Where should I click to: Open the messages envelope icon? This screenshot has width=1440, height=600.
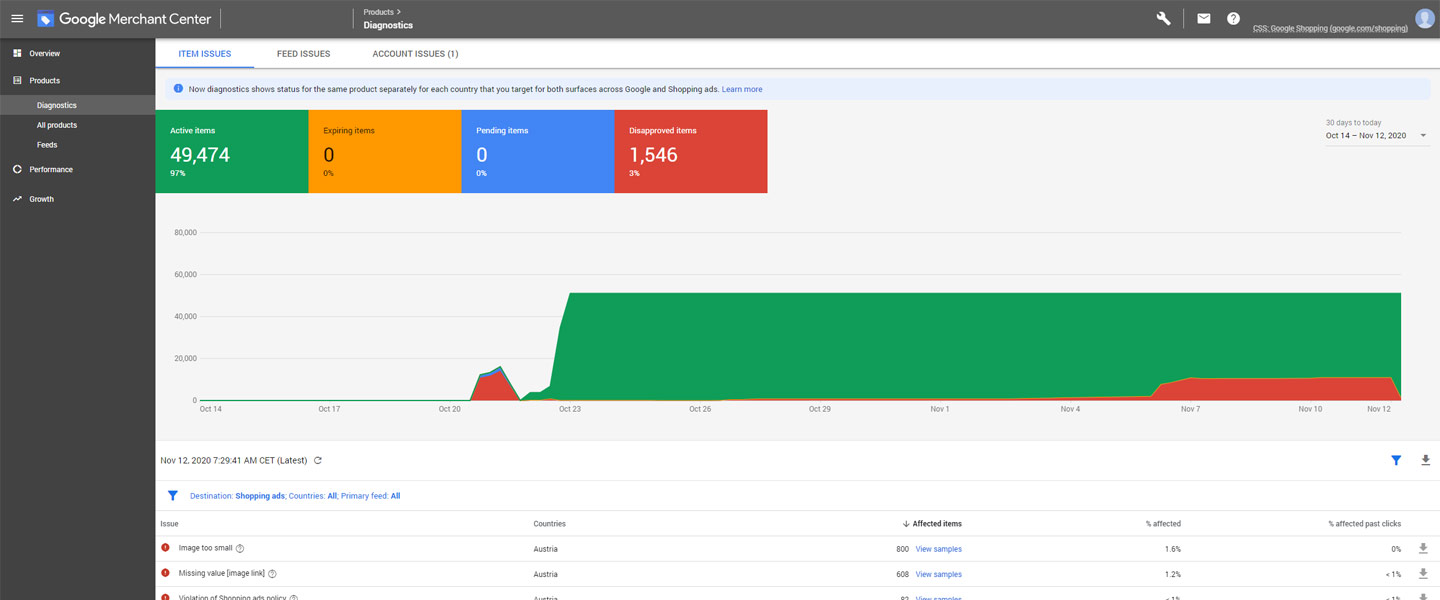click(1203, 18)
